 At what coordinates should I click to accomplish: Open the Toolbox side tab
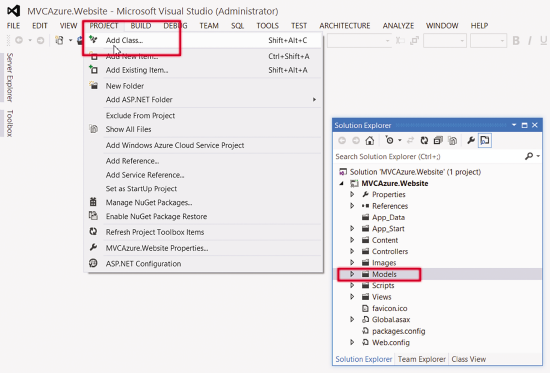[9, 123]
